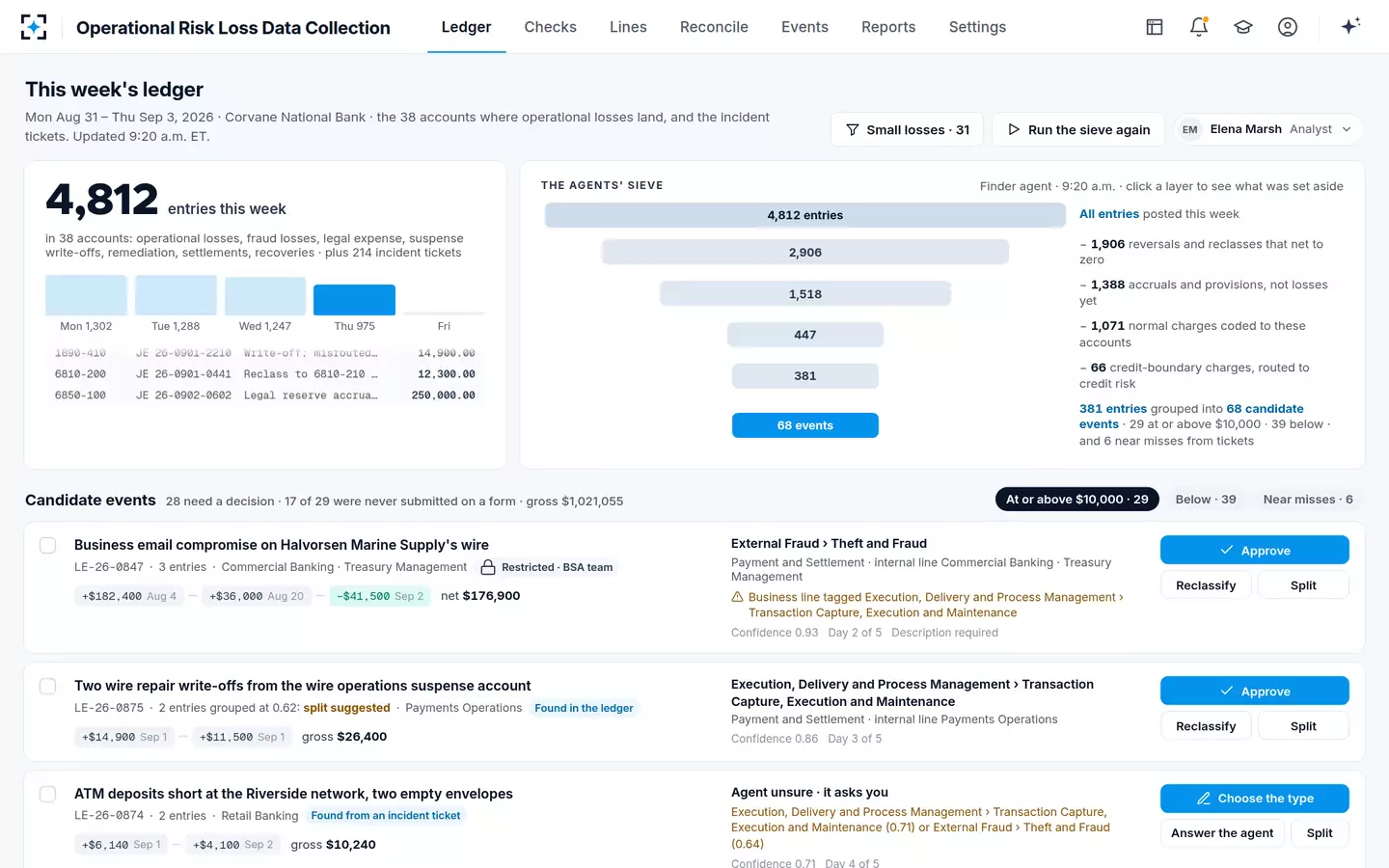Follow the 381 entries link
This screenshot has height=868, width=1389.
click(1113, 409)
